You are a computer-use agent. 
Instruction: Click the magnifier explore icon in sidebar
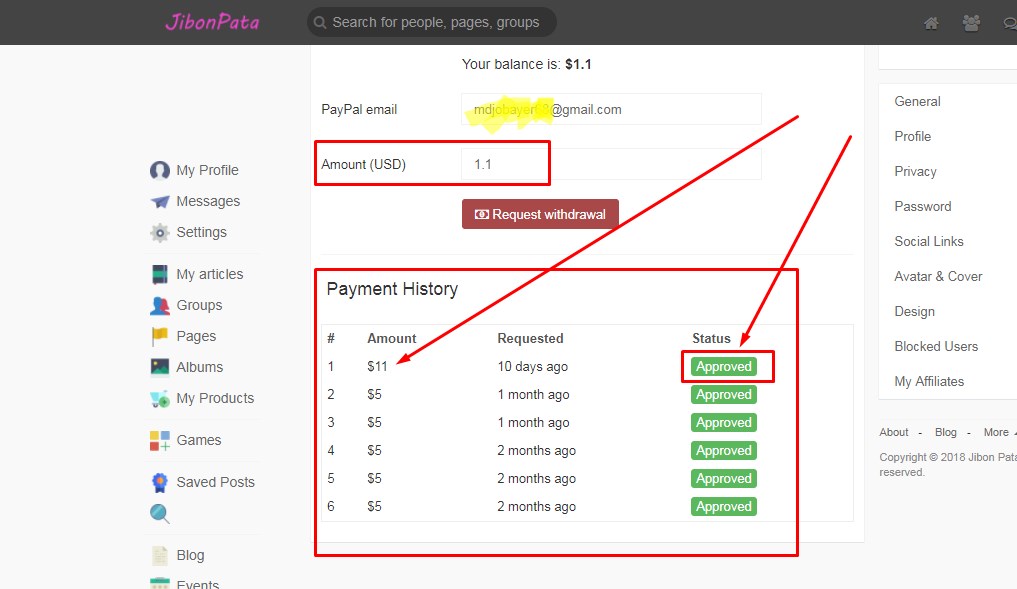[x=160, y=514]
